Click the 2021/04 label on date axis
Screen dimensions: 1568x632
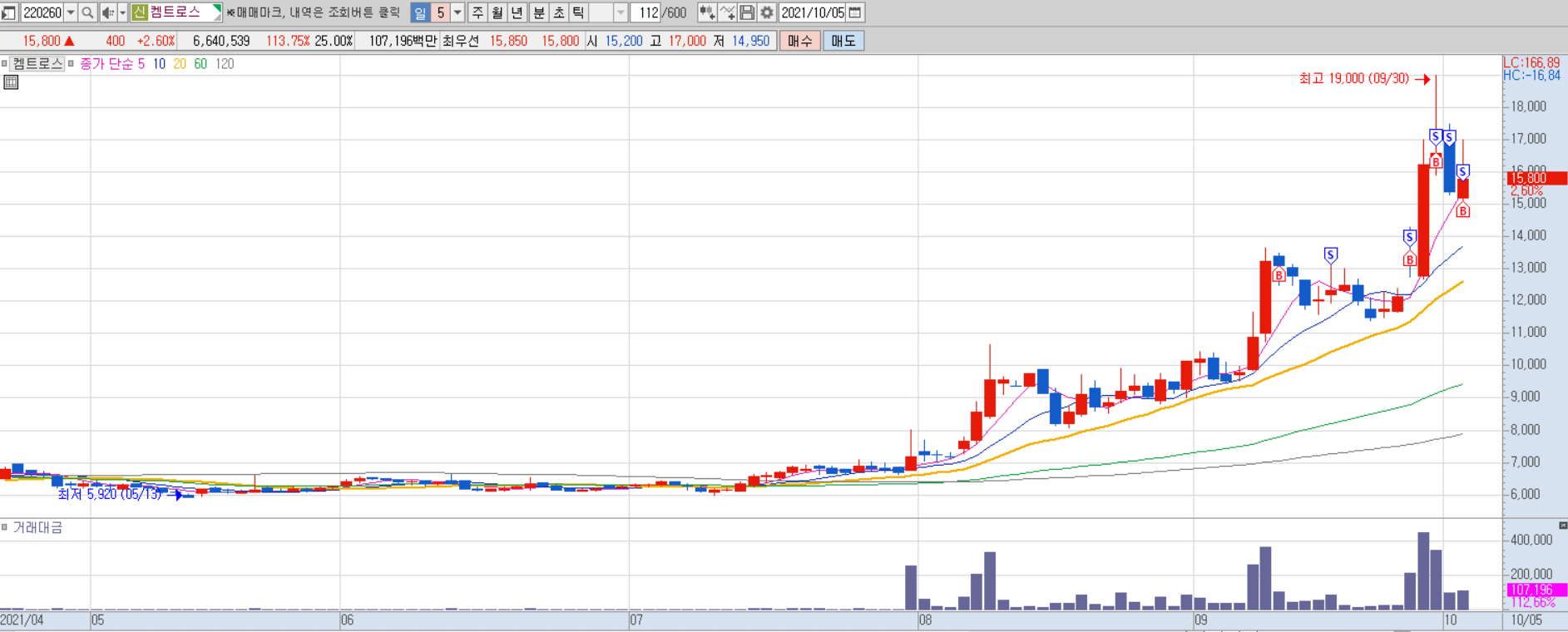[22, 620]
